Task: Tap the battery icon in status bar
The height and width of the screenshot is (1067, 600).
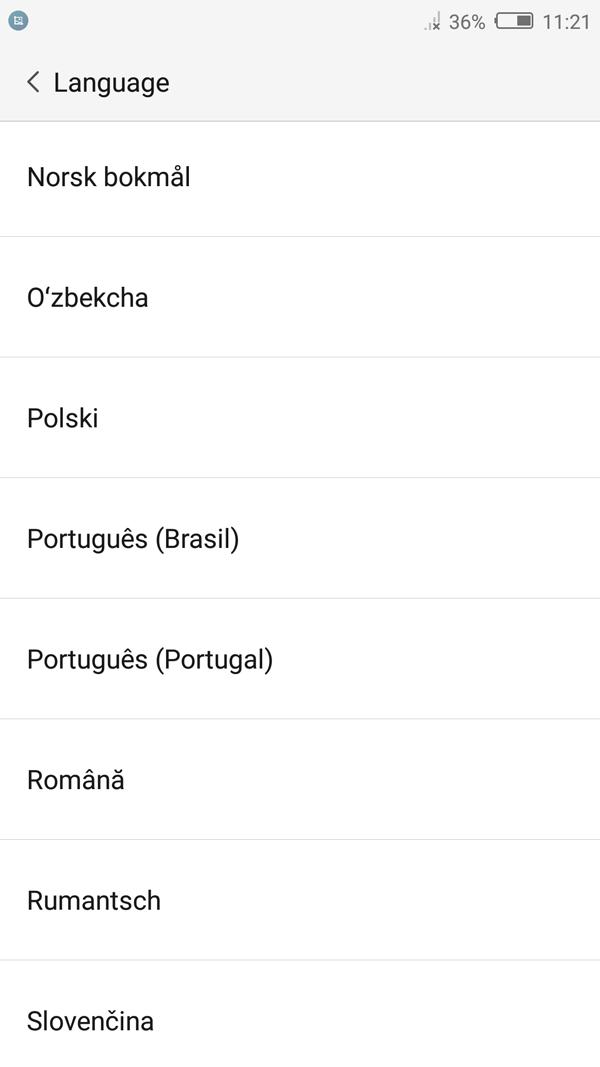Action: [x=514, y=21]
